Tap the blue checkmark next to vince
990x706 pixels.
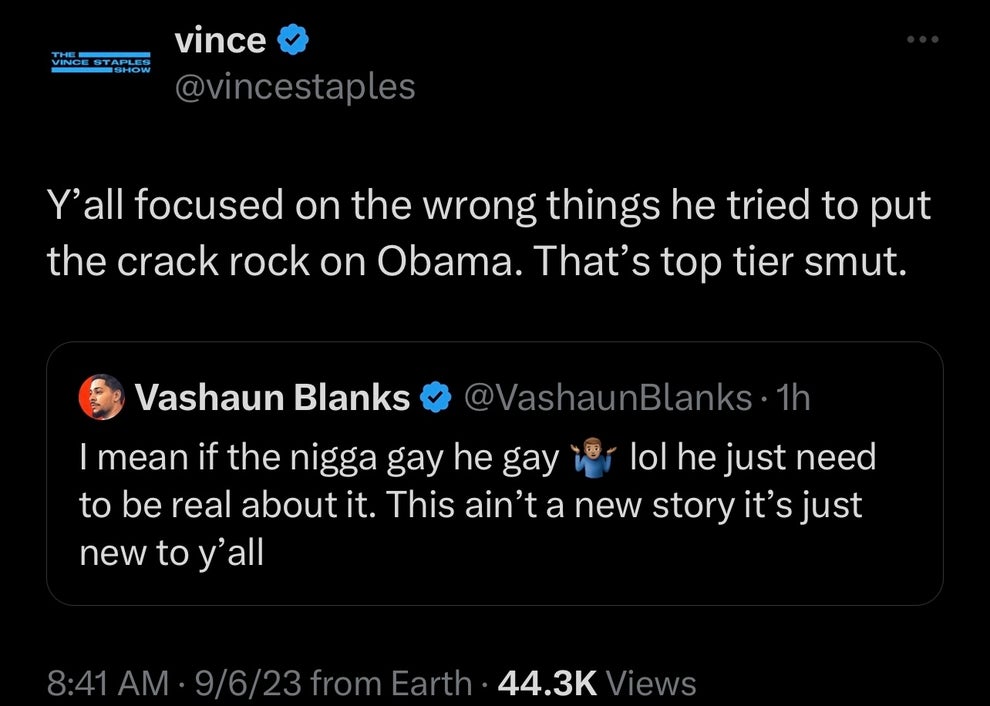click(291, 39)
